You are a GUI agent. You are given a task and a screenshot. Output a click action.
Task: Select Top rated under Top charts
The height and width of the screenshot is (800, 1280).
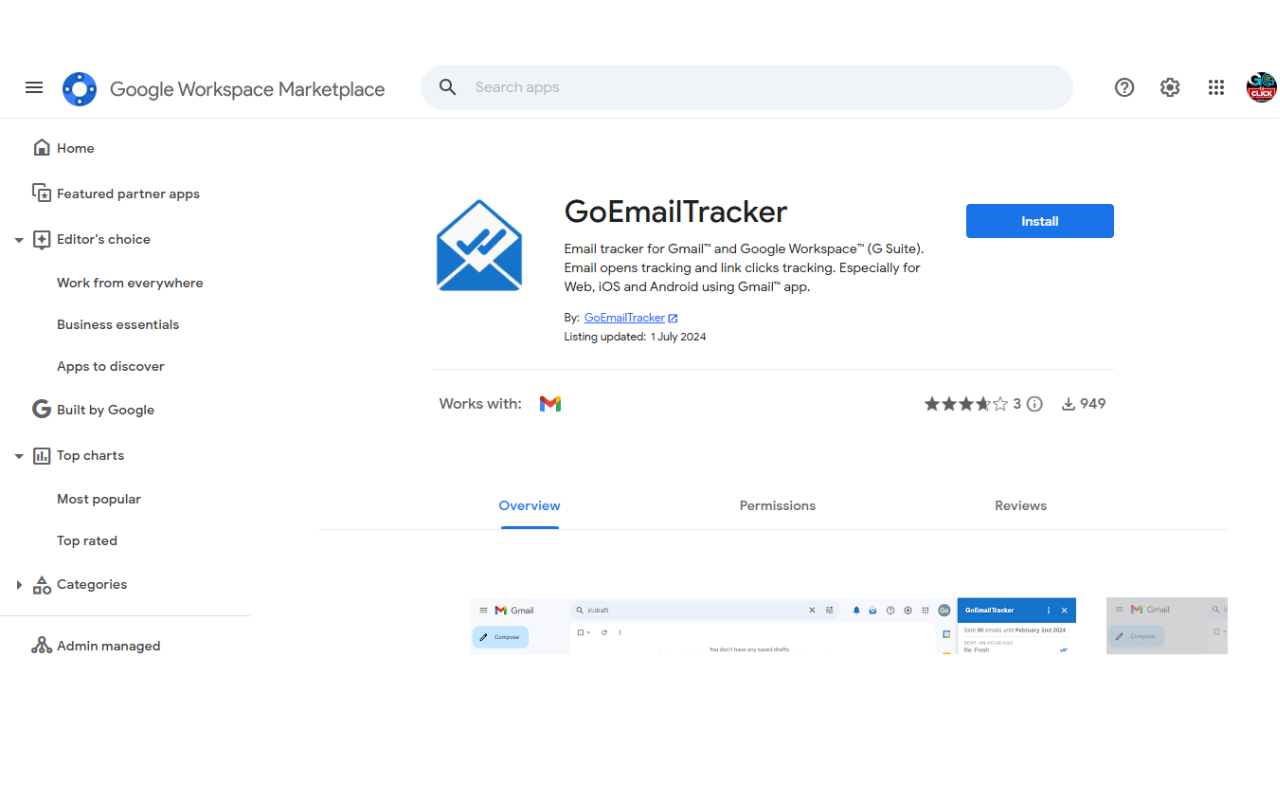click(x=87, y=540)
